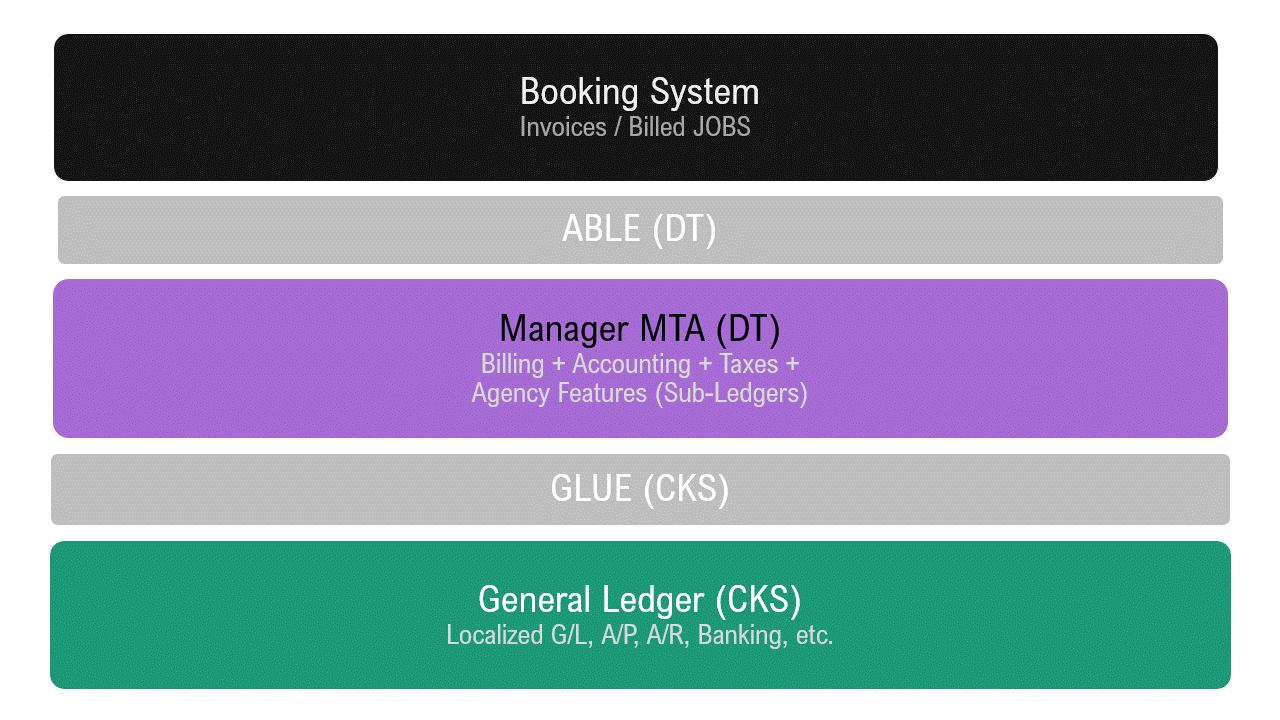Image resolution: width=1280 pixels, height=720 pixels.
Task: Select the word Billing in the purple box
Action: click(x=512, y=364)
